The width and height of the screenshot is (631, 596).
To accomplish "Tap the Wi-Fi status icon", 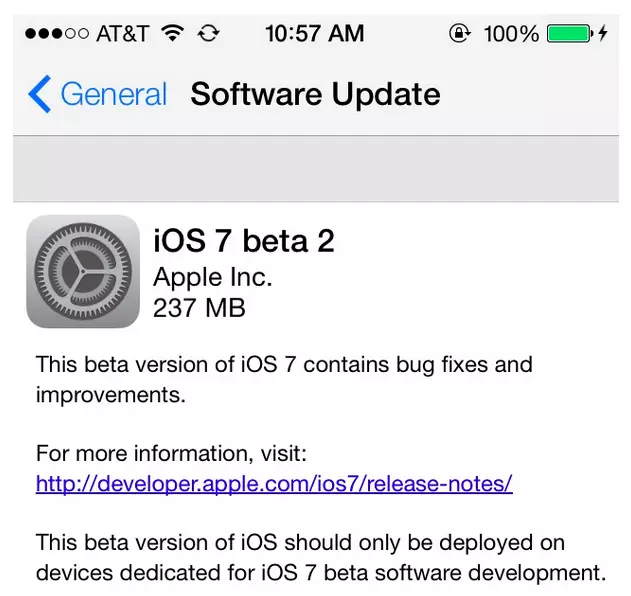I will [173, 33].
